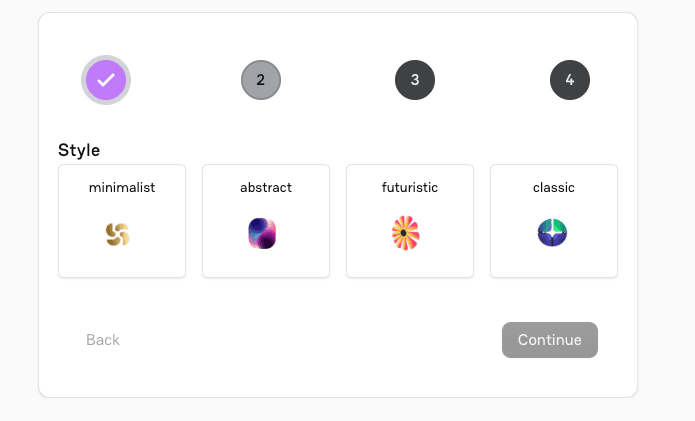Go back with the Back button
Screen dimensions: 695x421
103,340
